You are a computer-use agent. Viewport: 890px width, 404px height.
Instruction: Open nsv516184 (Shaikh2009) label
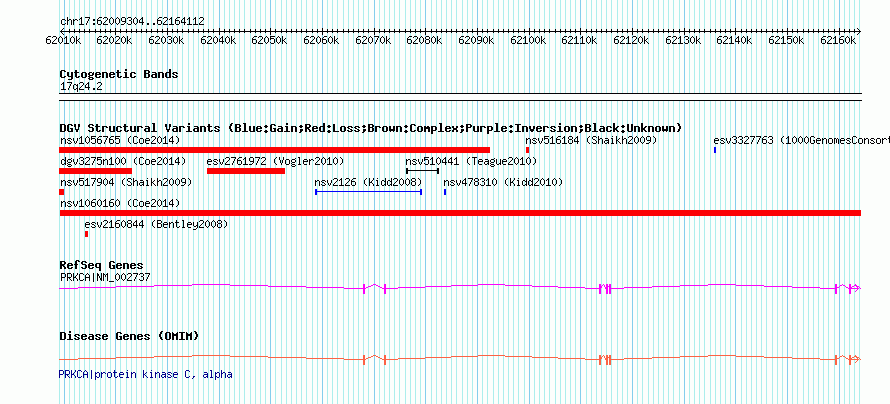[591, 140]
